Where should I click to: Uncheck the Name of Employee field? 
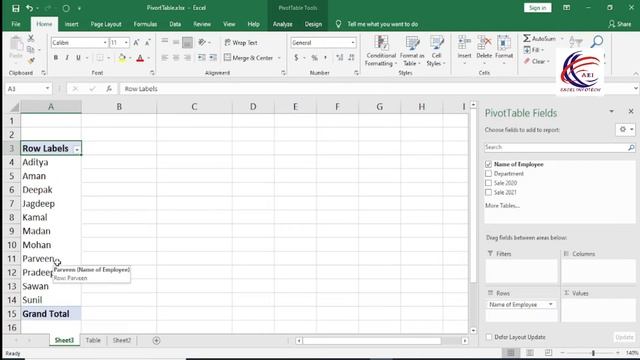click(488, 164)
